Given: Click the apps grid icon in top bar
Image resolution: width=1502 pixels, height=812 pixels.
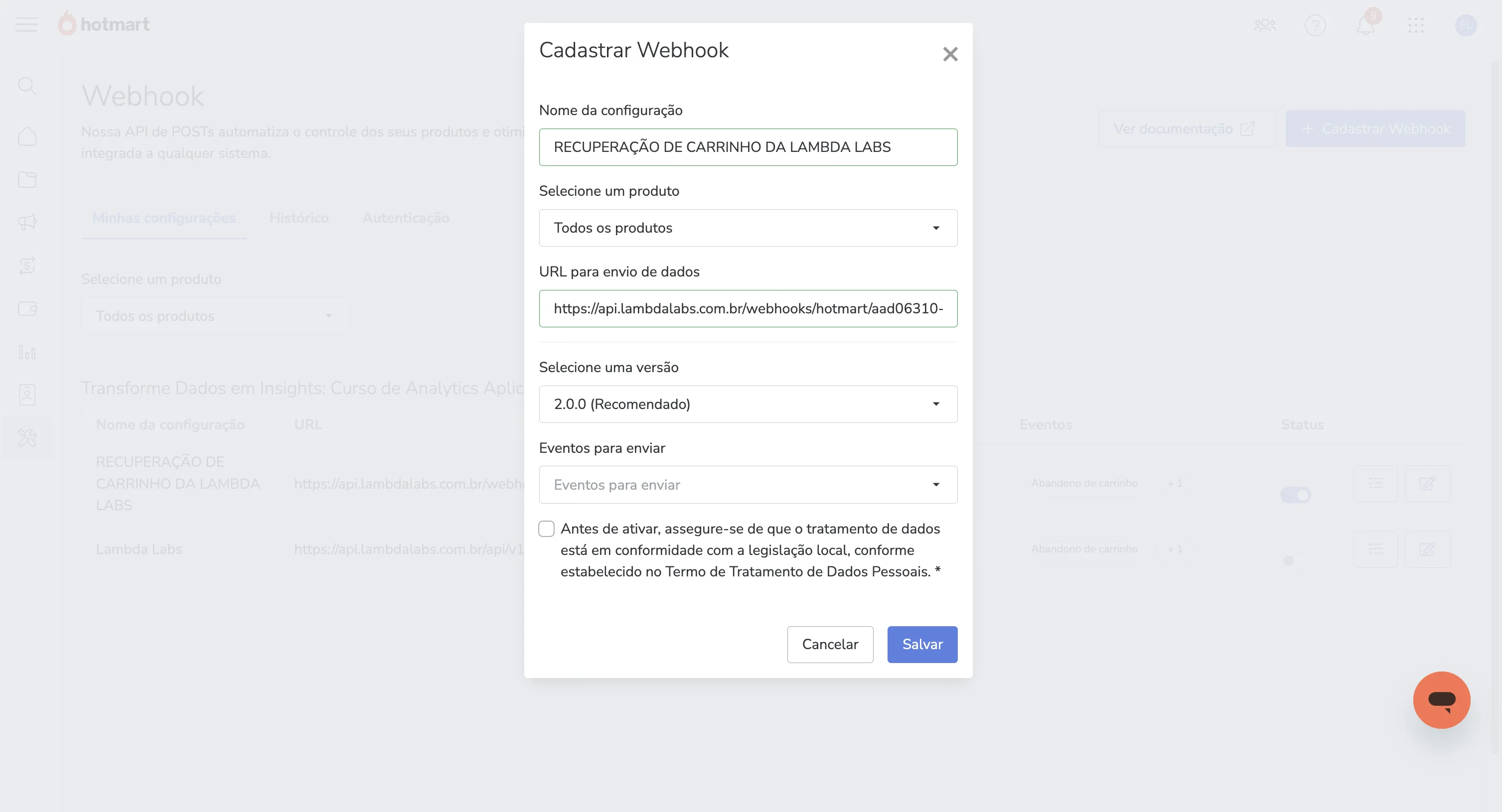Looking at the screenshot, I should coord(1417,25).
